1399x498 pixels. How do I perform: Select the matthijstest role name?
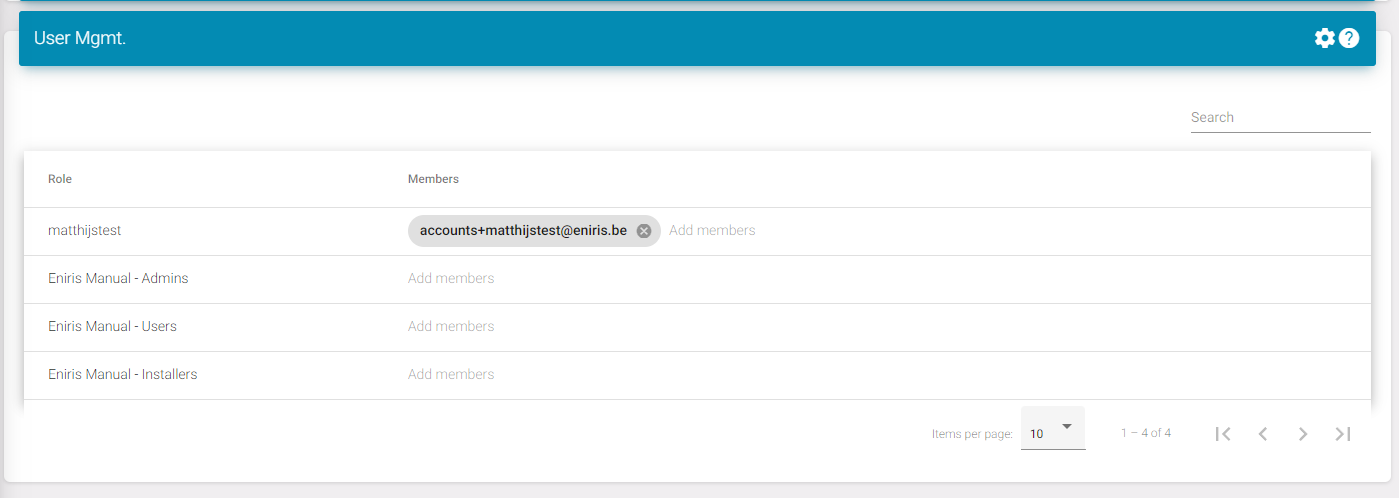pyautogui.click(x=84, y=231)
